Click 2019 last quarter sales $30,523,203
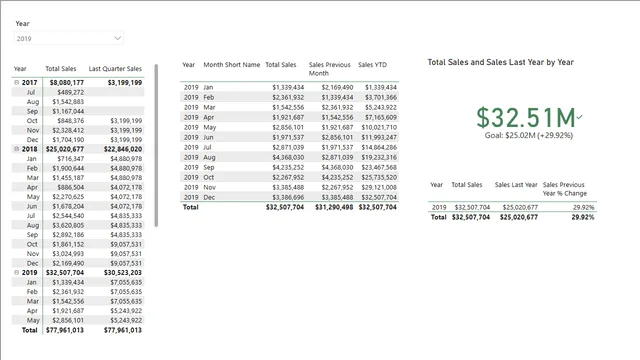The image size is (640, 360). 123,272
